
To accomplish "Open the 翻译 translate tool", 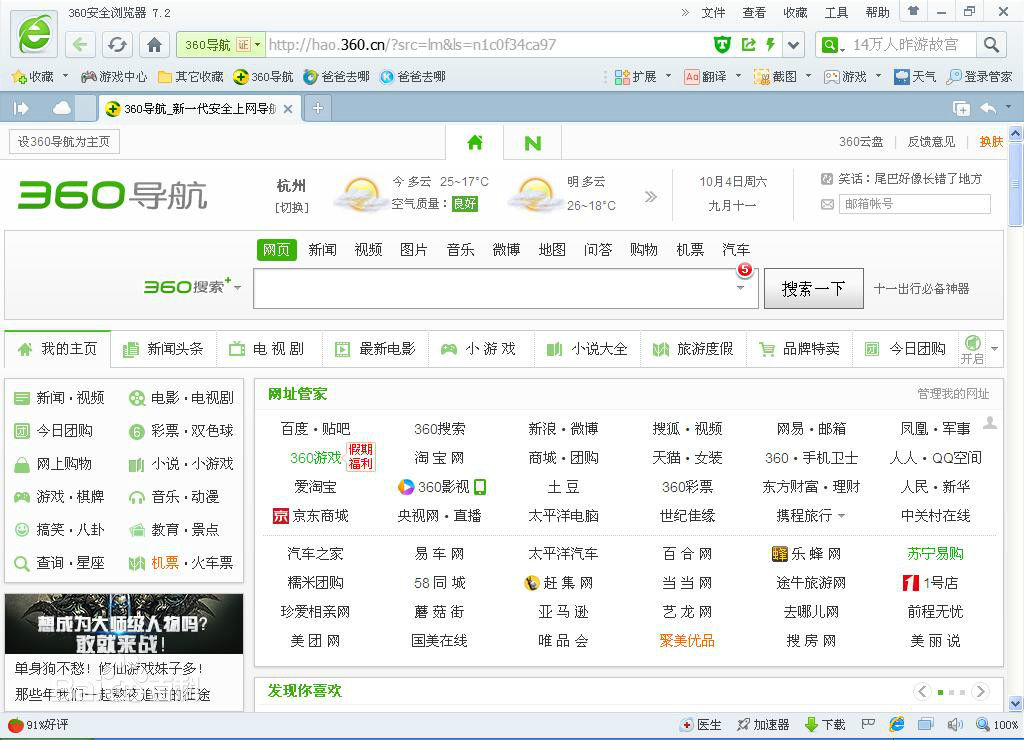I will click(x=712, y=76).
